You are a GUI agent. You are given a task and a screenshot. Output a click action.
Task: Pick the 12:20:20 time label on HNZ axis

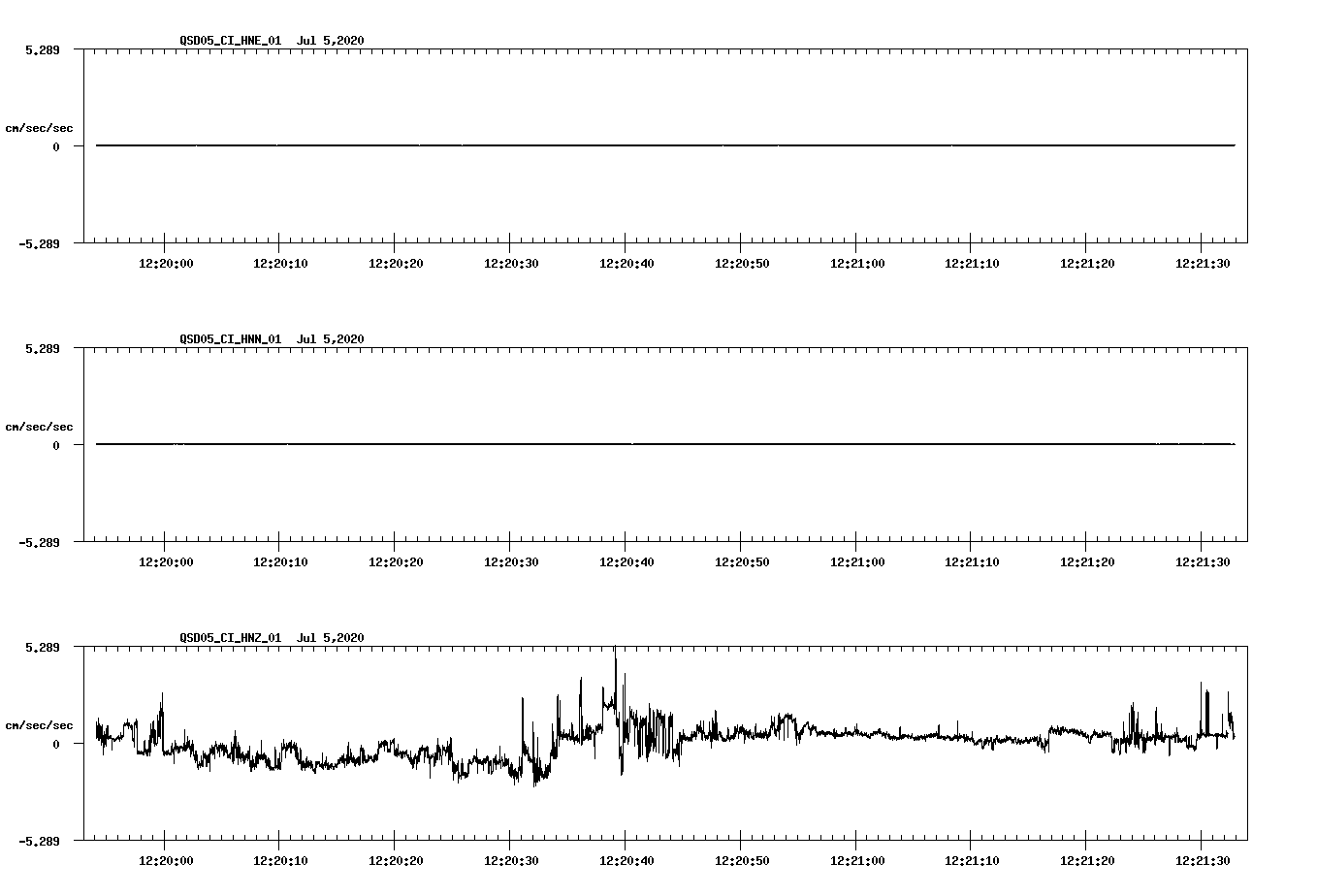tap(396, 860)
